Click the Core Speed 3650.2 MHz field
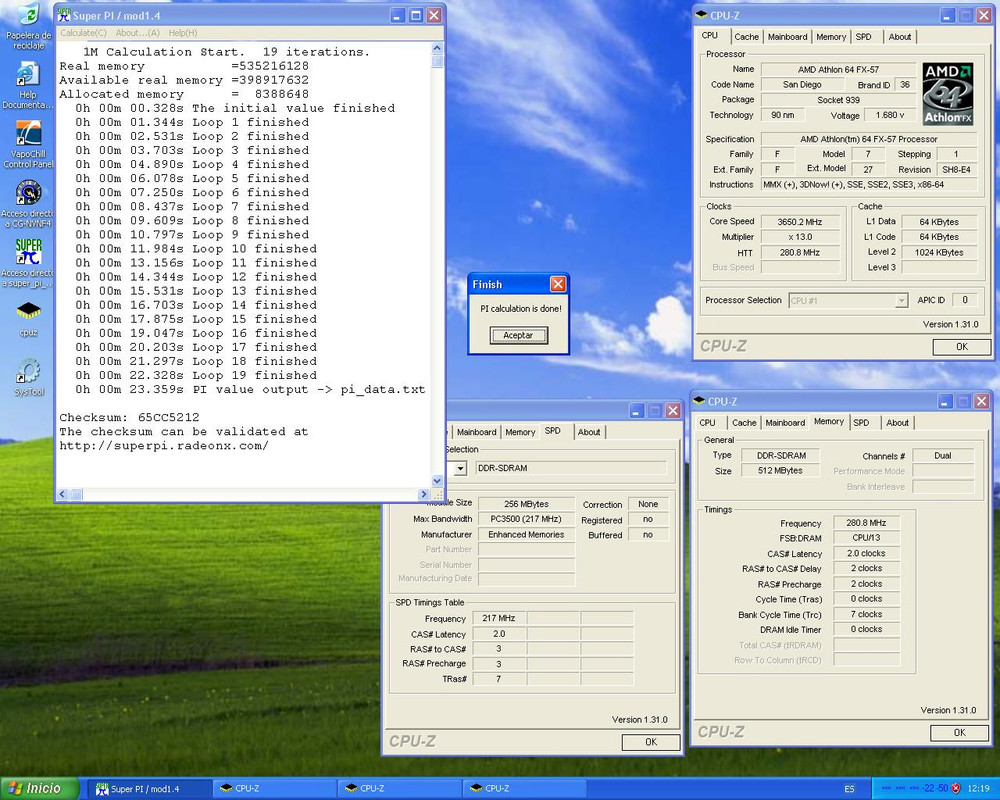 [x=800, y=222]
